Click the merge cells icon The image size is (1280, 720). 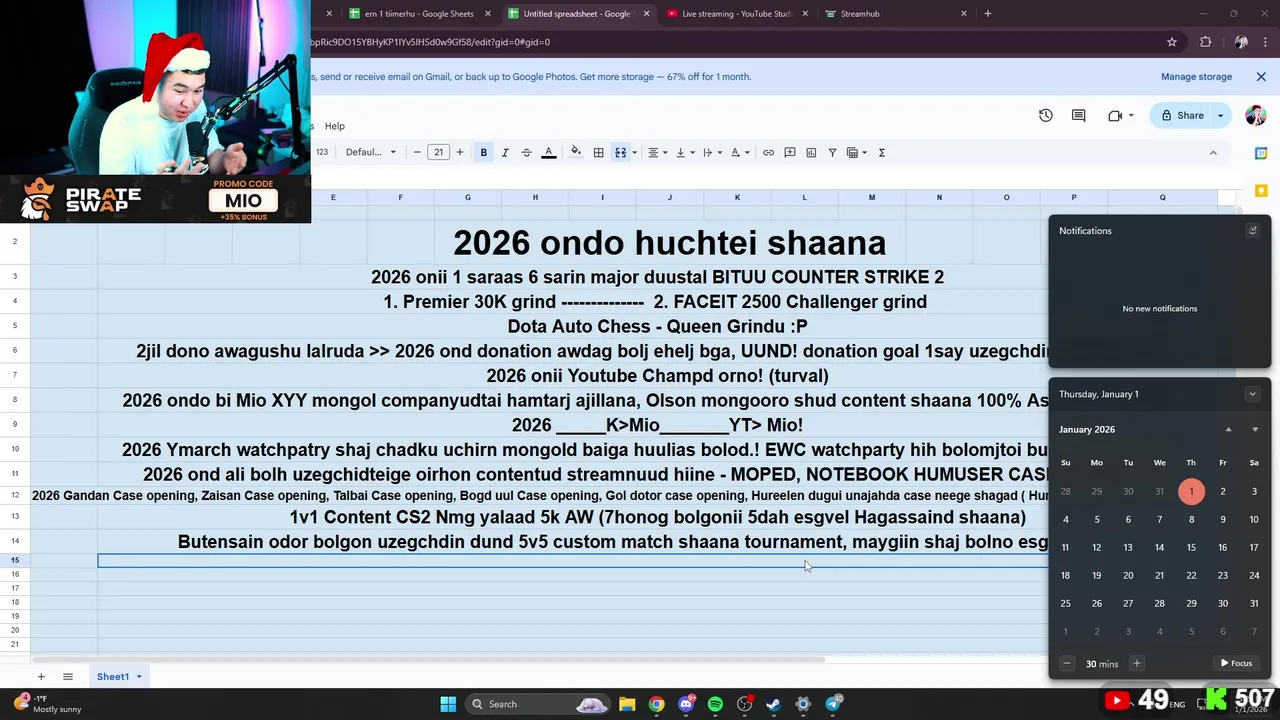620,152
